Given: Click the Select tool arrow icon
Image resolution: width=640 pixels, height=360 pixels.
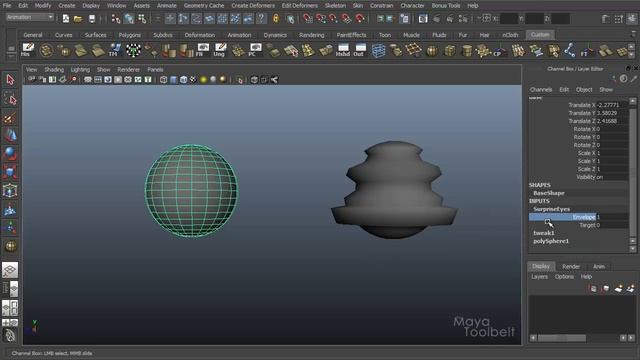Looking at the screenshot, I should (x=10, y=80).
